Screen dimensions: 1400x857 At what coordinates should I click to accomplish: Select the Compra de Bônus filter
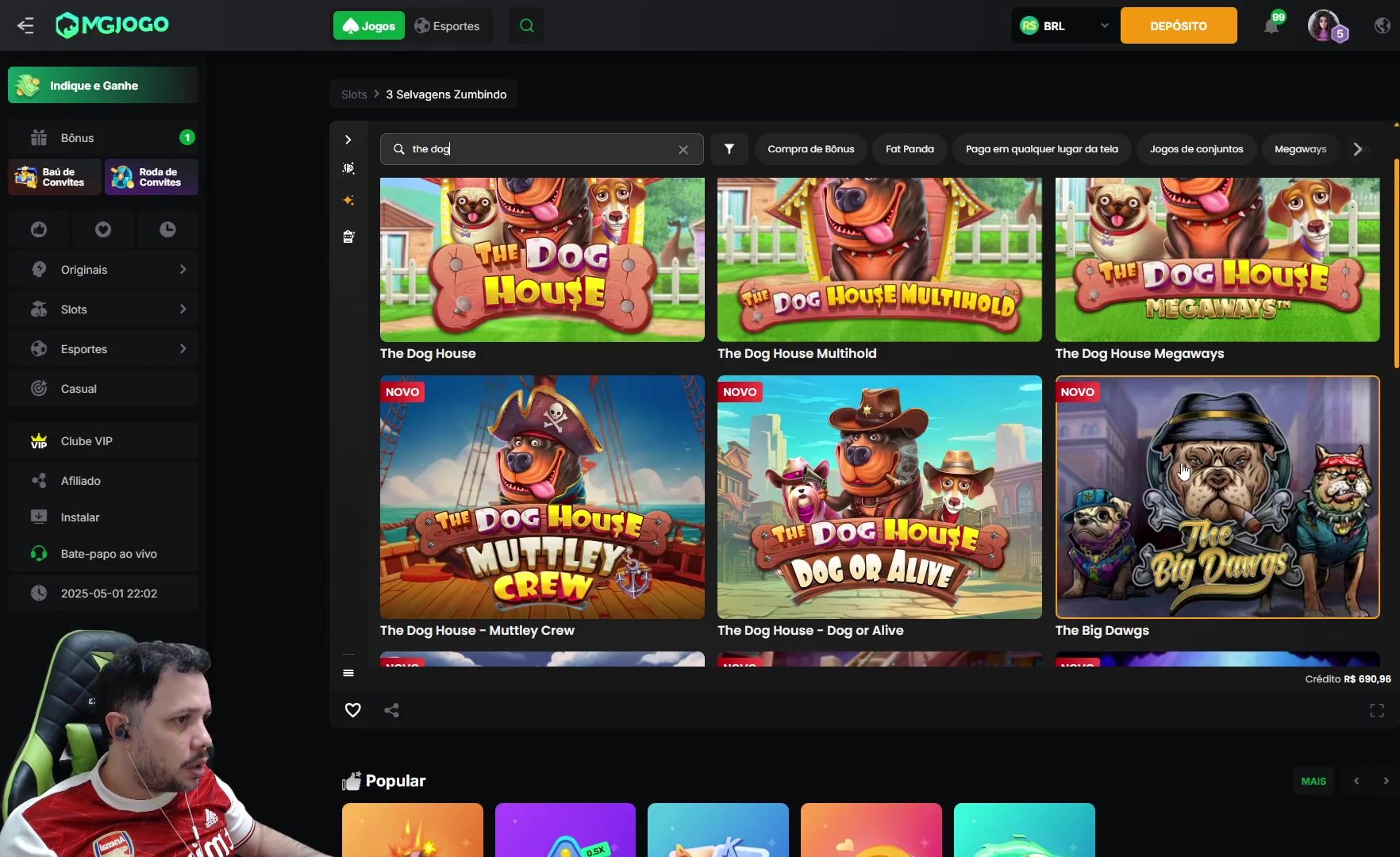pyautogui.click(x=811, y=149)
